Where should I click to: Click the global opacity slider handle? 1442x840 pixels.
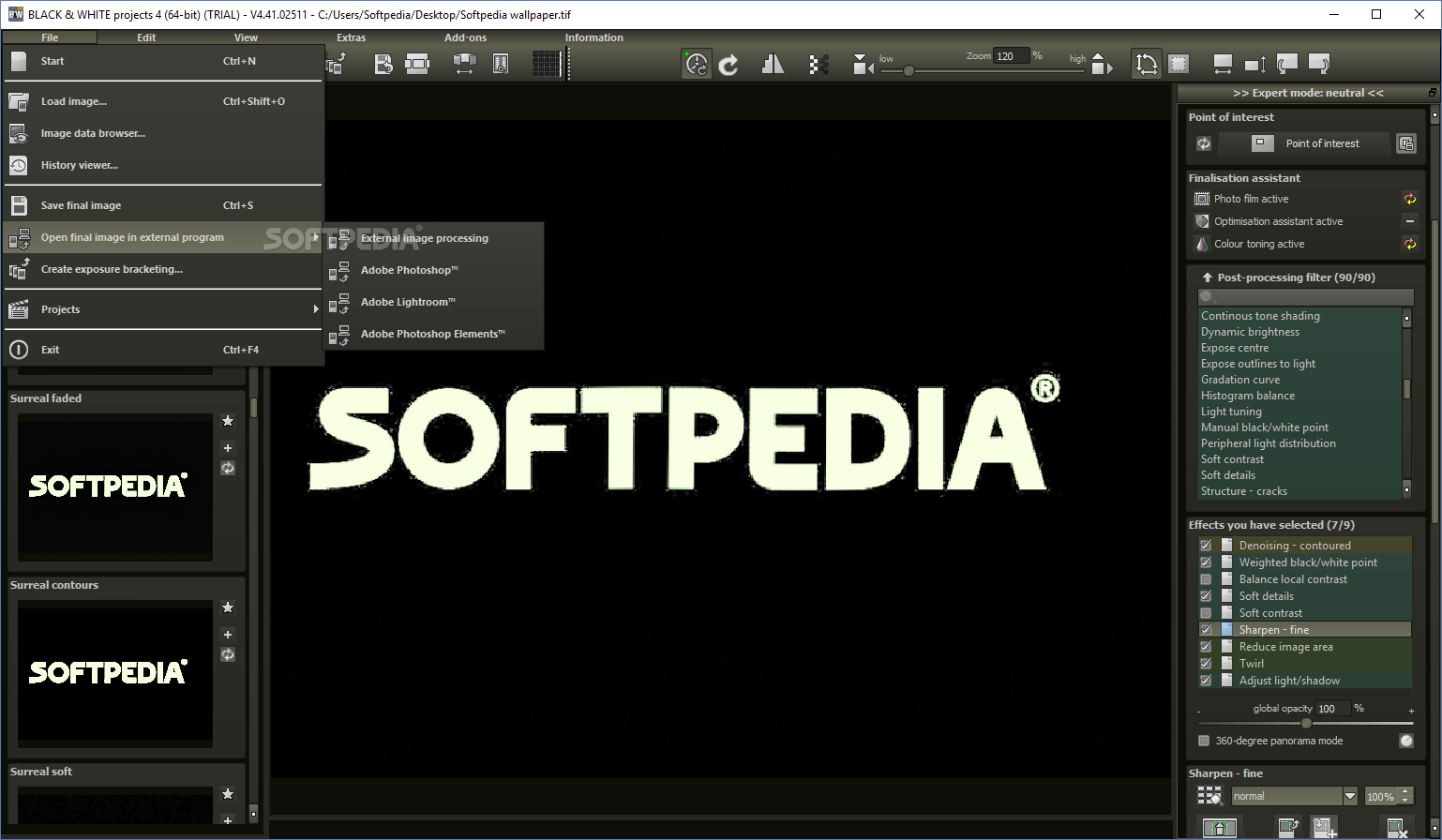tap(1306, 724)
